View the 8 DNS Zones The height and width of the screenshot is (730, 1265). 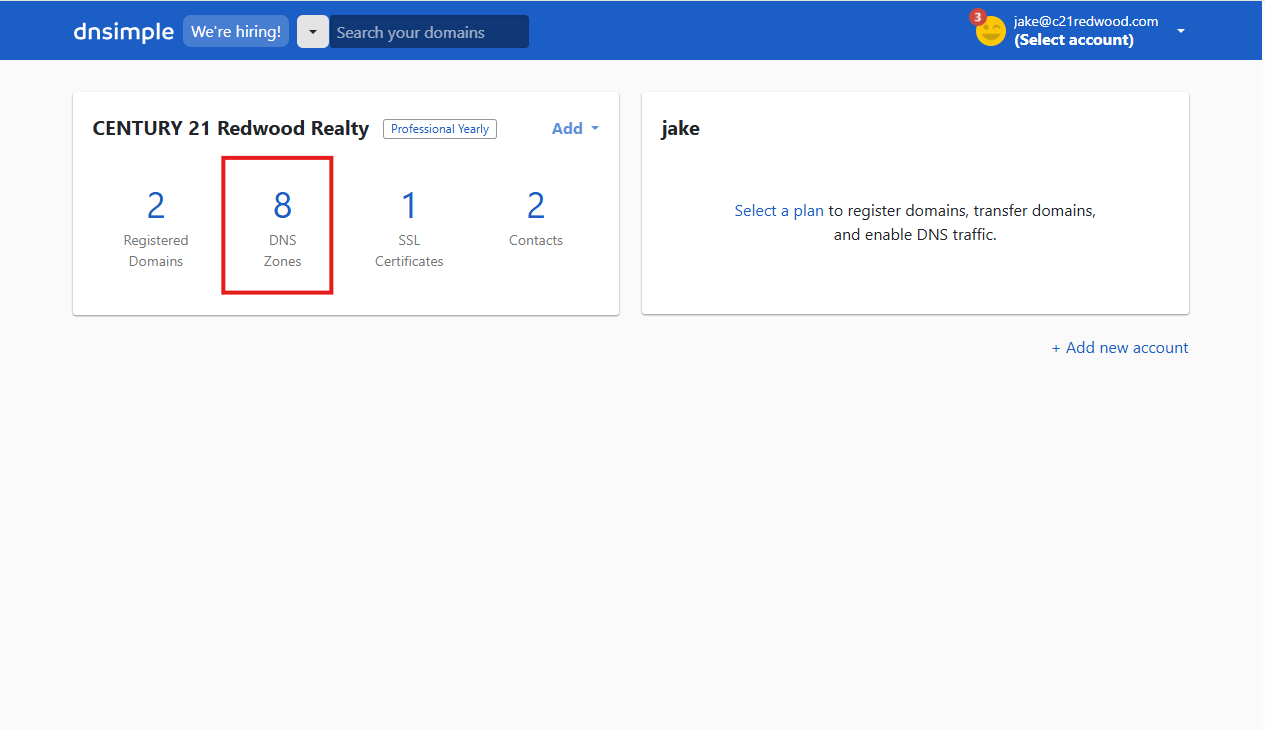click(x=283, y=227)
